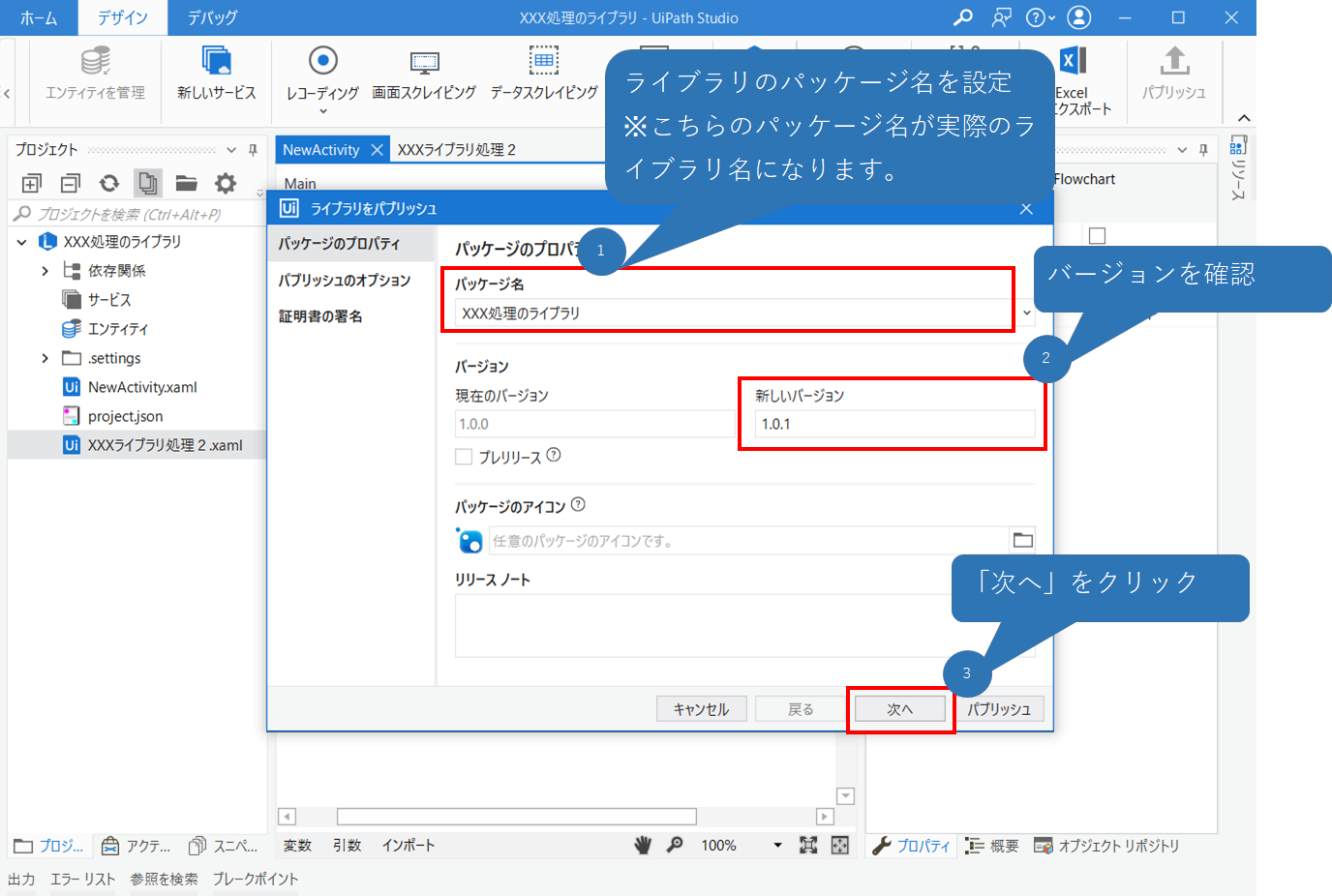Expand the 依存関係 tree node
Viewport: 1332px width, 896px height.
click(x=45, y=271)
